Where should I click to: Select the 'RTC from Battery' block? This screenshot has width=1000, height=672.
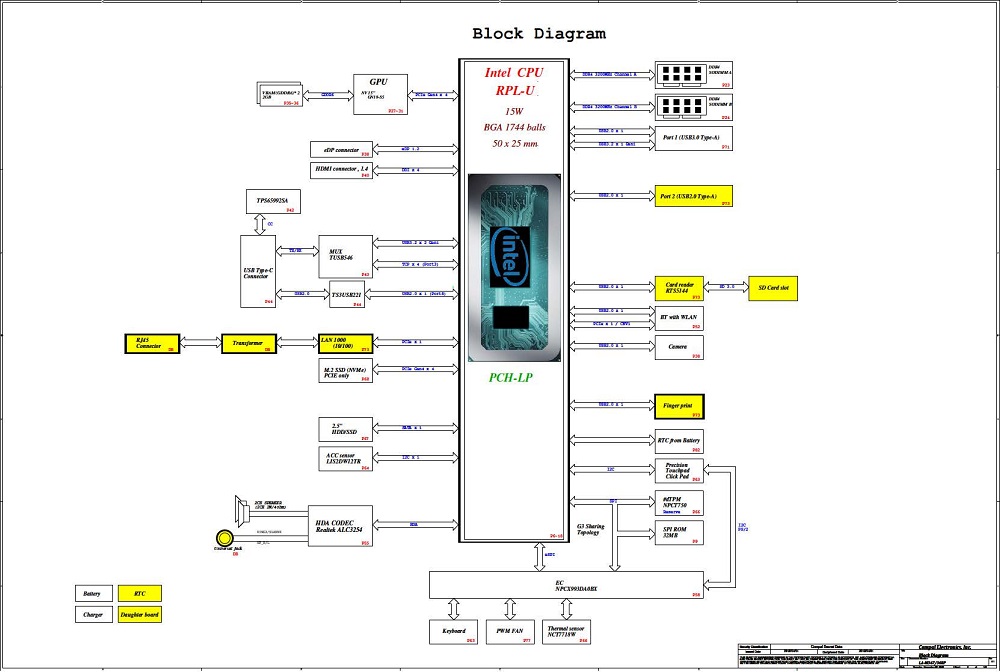(679, 441)
